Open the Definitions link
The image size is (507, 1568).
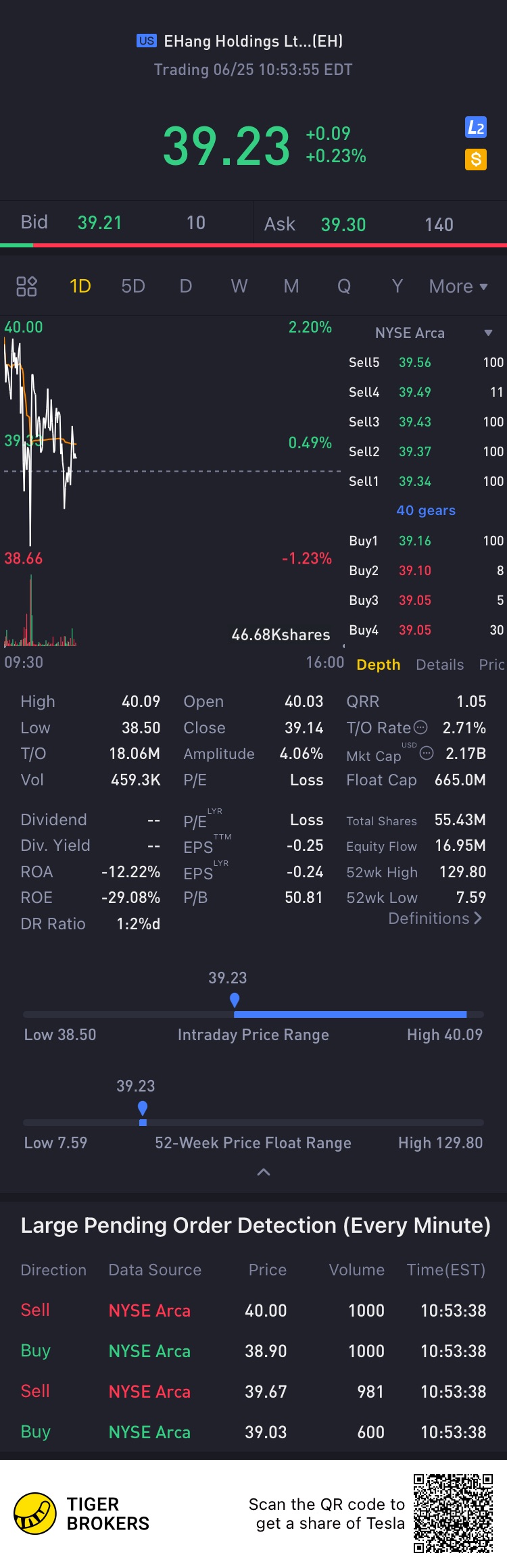click(435, 918)
